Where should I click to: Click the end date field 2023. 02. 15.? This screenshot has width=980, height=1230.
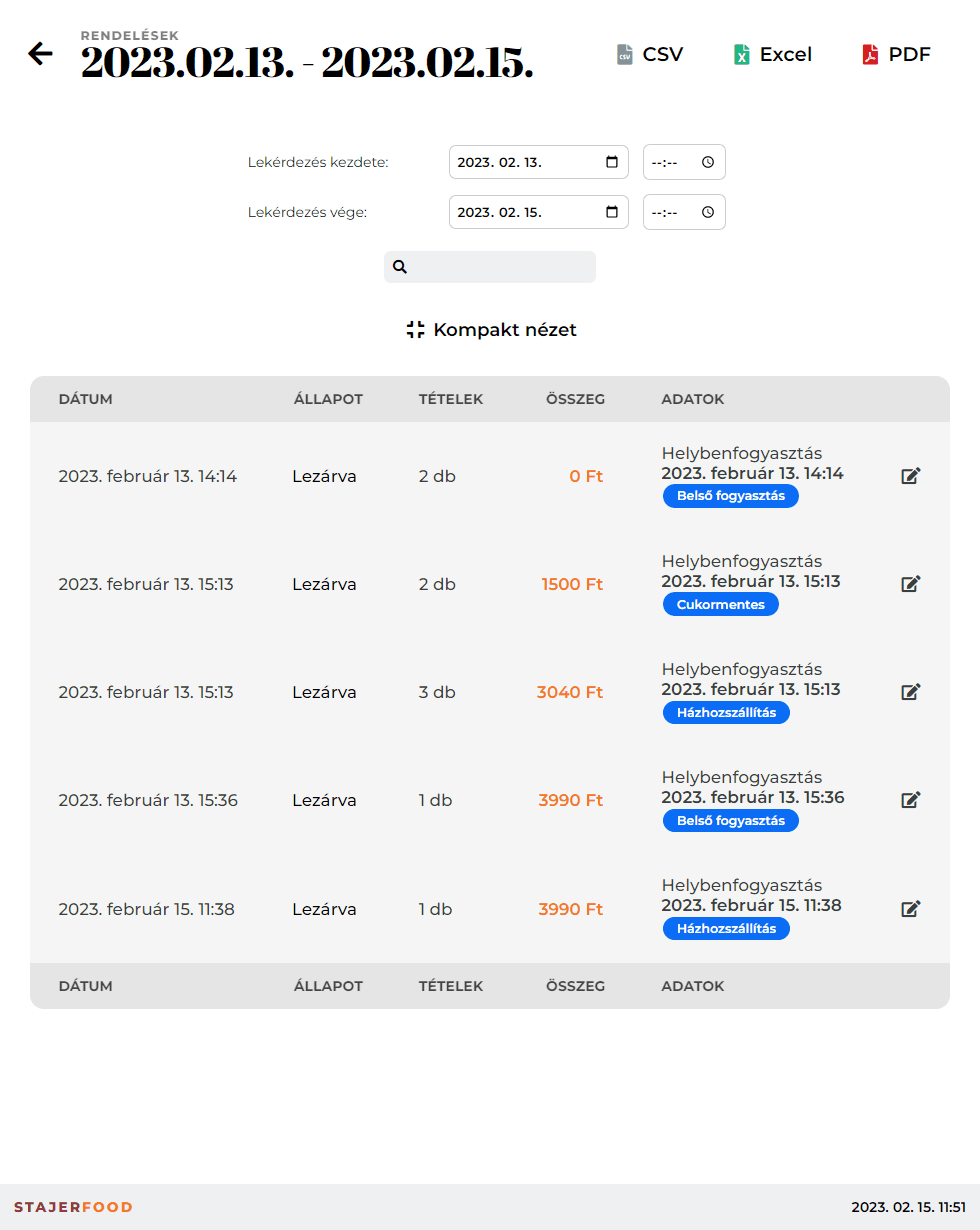tap(539, 212)
